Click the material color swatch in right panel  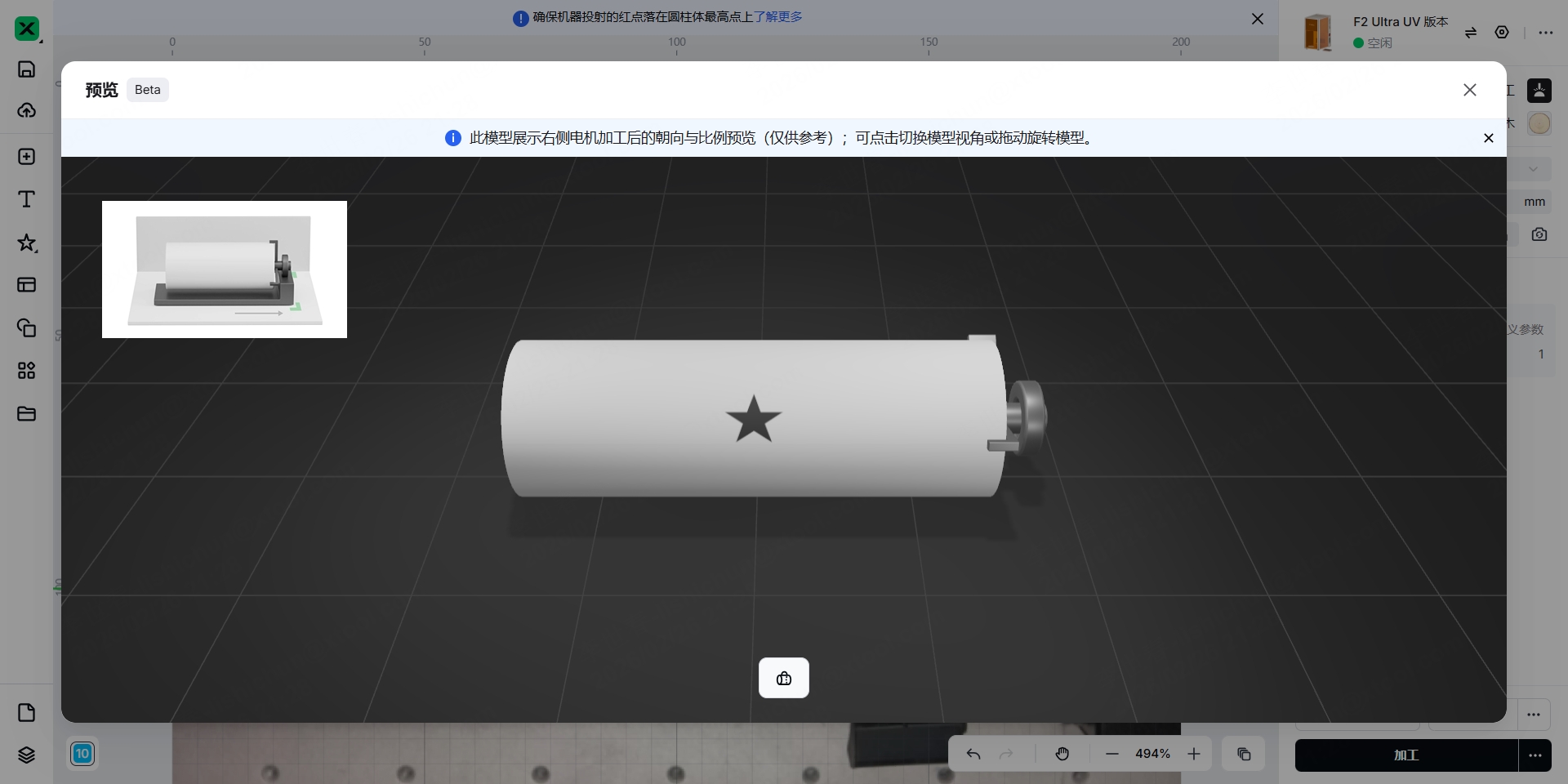(x=1539, y=123)
